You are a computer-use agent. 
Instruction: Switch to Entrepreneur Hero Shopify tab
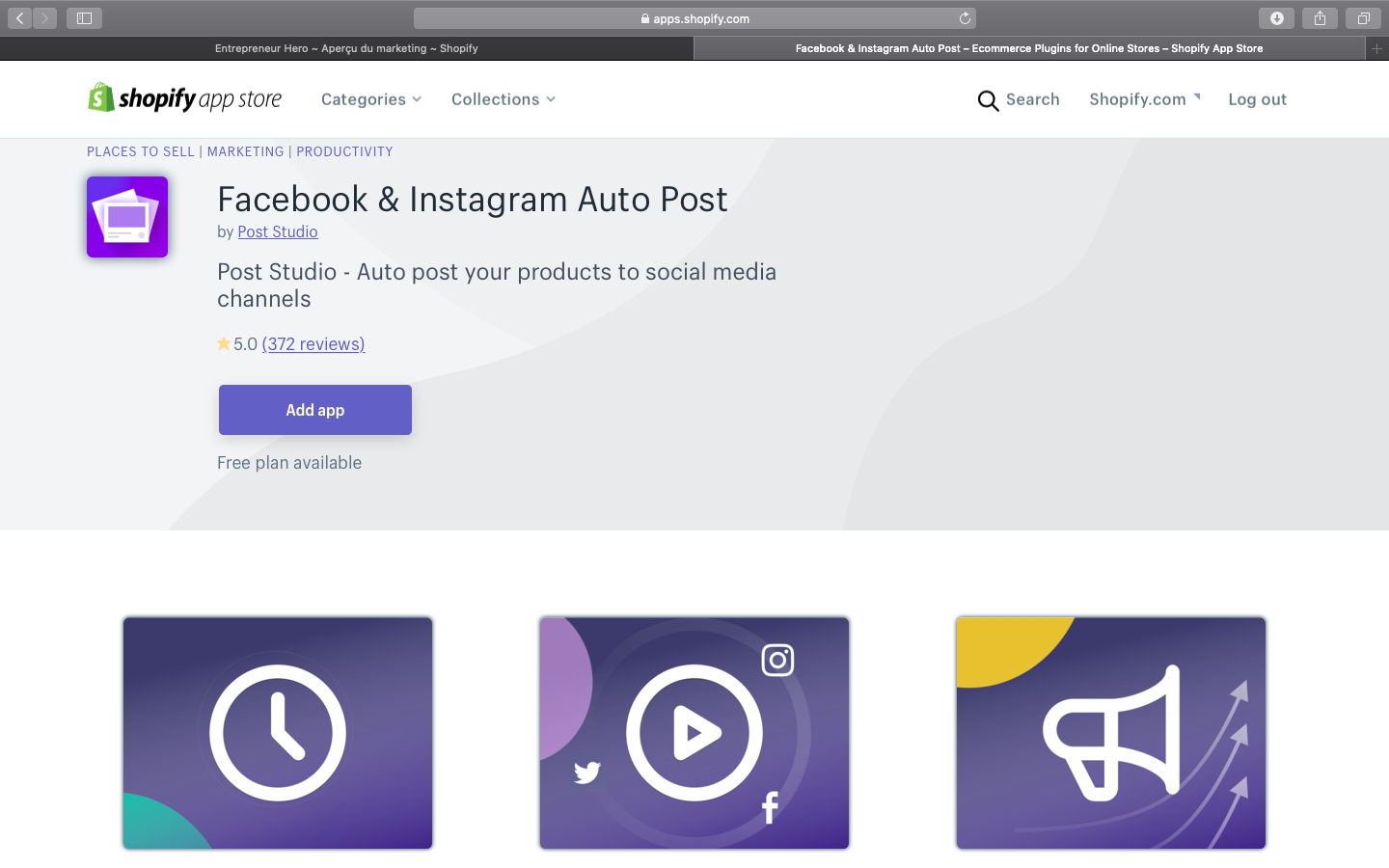(346, 48)
